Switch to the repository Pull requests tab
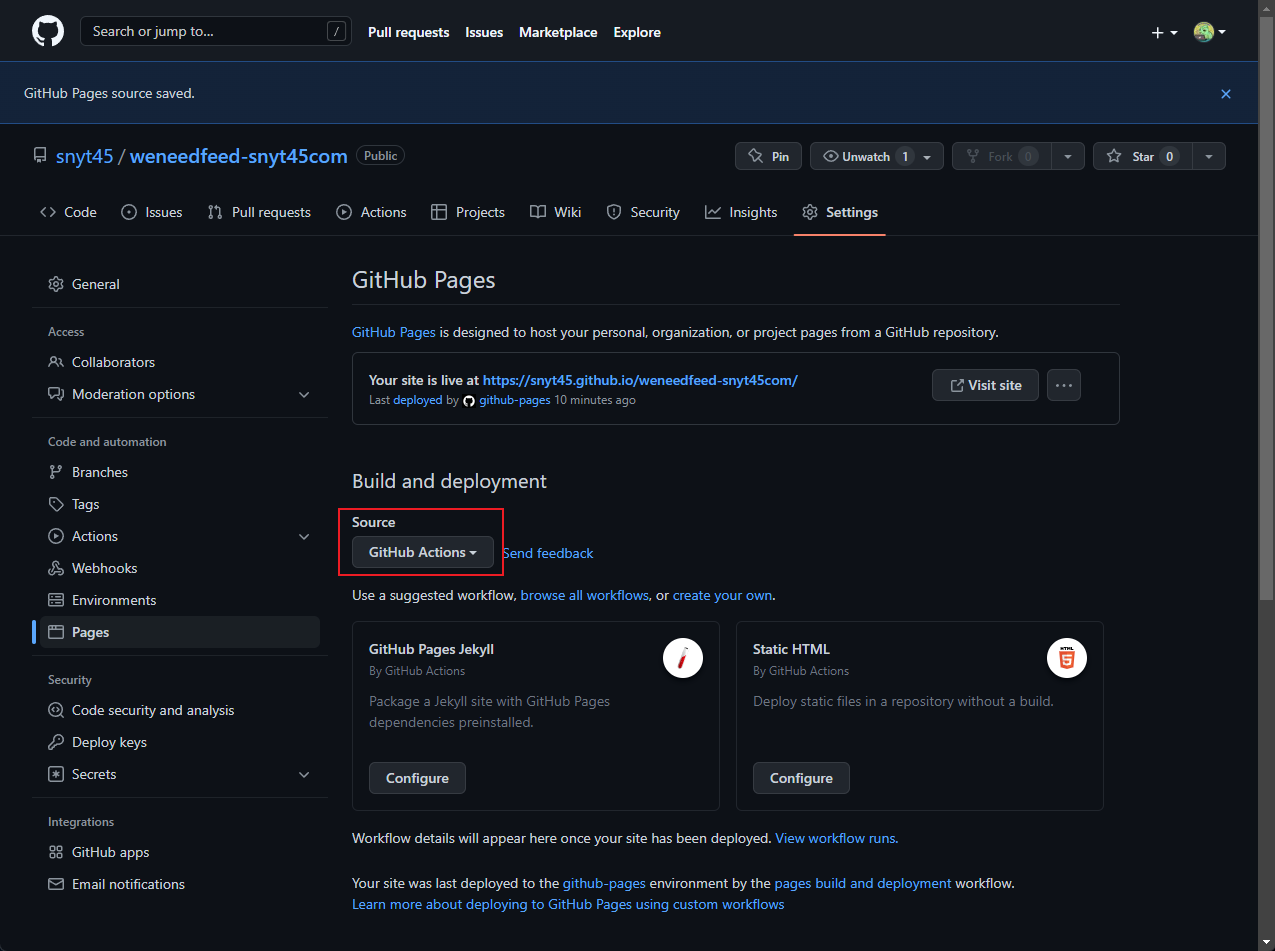Image resolution: width=1275 pixels, height=951 pixels. pos(259,212)
